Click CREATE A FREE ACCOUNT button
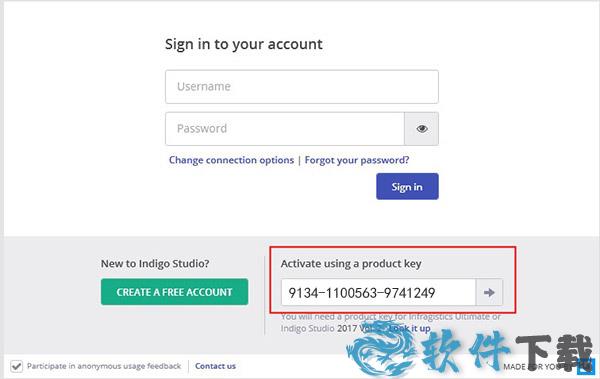600x379 pixels. [x=174, y=292]
